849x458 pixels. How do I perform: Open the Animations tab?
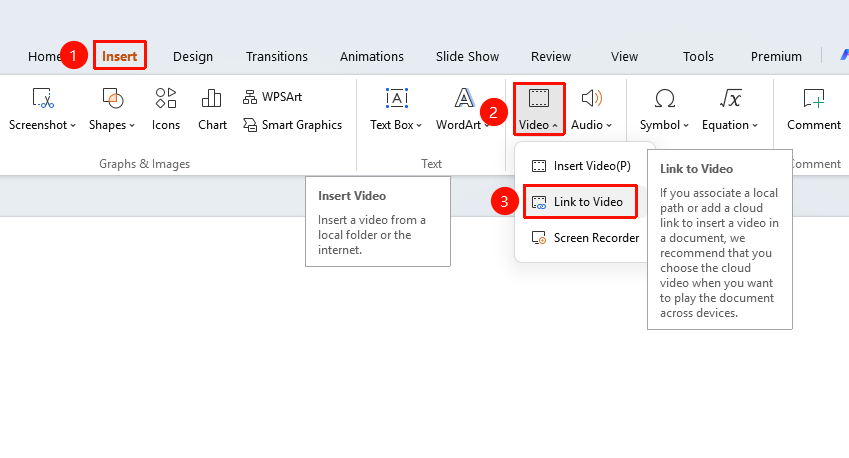372,56
